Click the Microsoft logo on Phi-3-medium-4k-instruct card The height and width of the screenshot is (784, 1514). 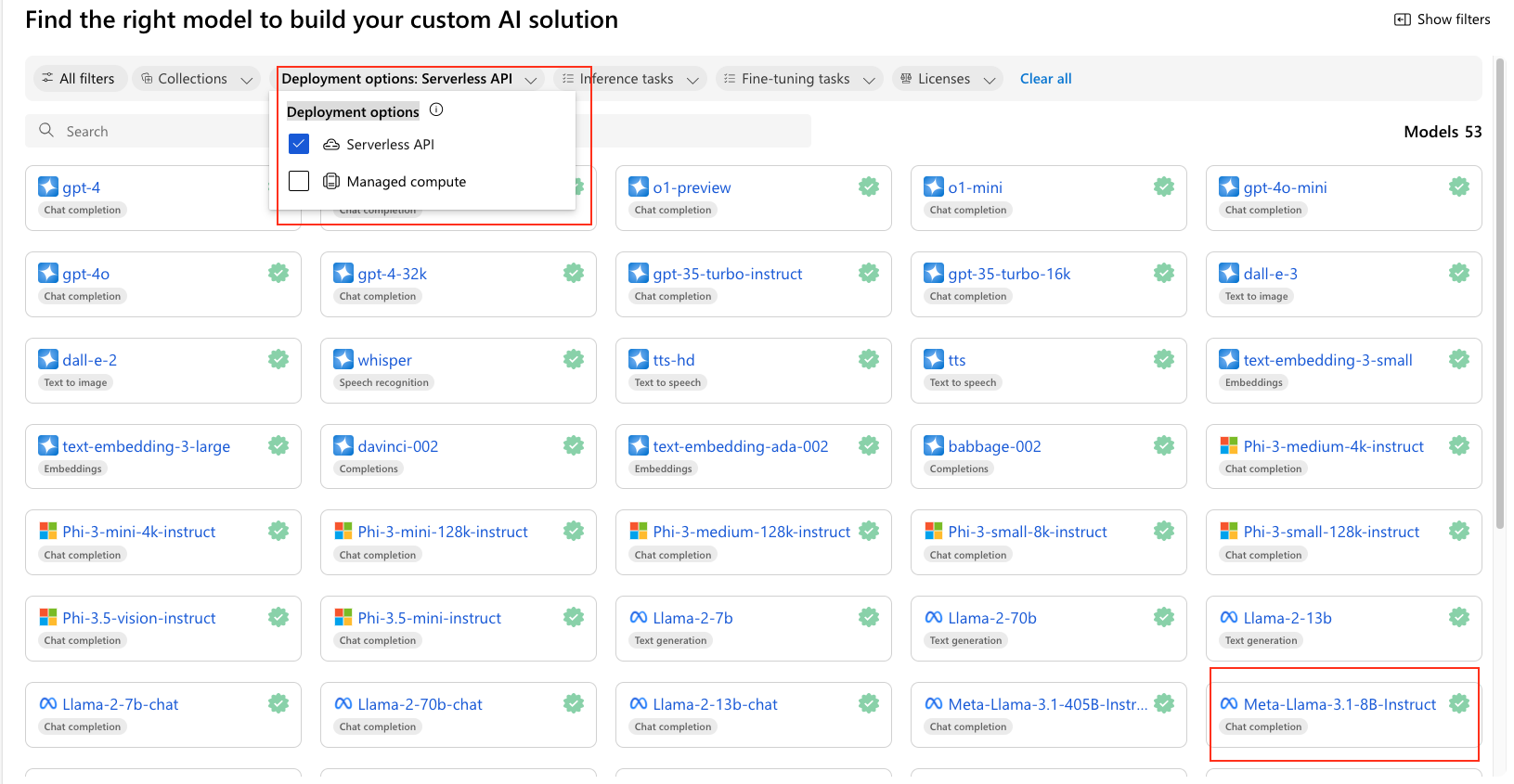(x=1229, y=445)
